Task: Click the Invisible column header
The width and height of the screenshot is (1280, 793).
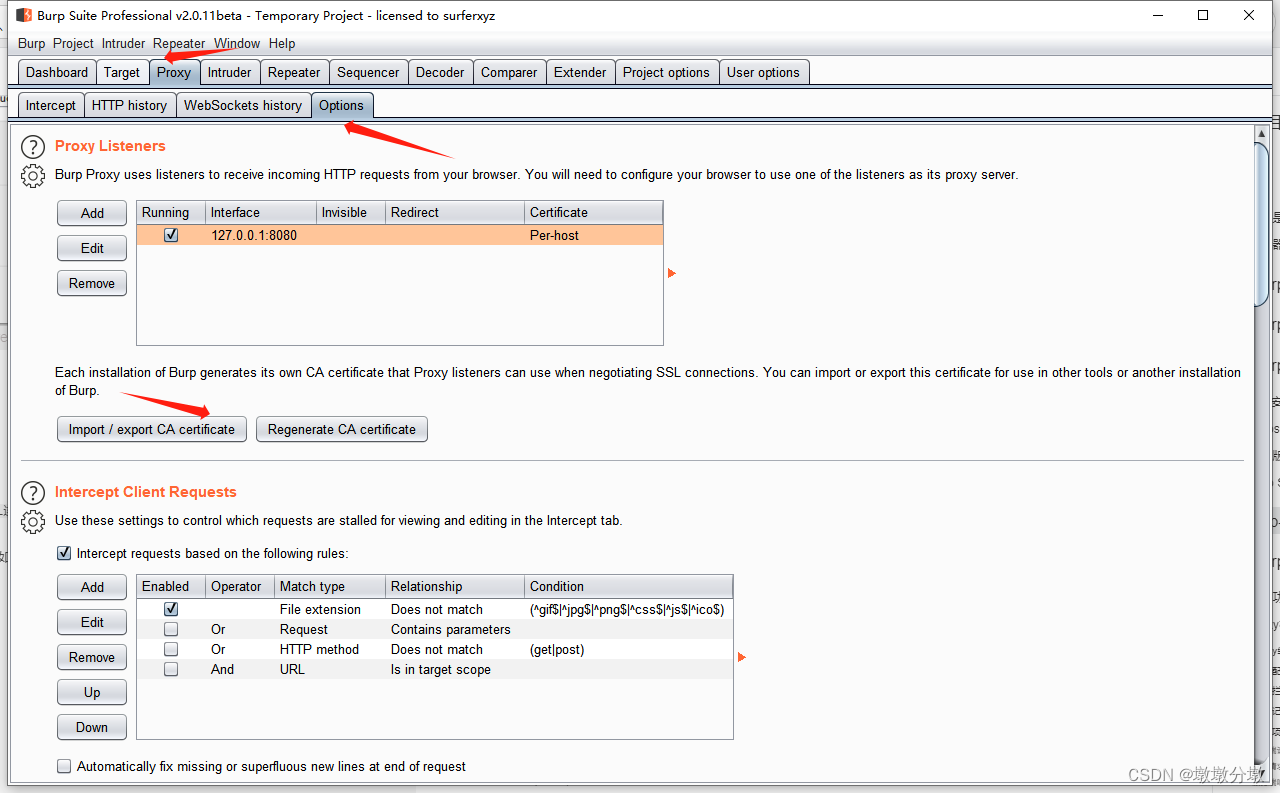Action: 350,212
